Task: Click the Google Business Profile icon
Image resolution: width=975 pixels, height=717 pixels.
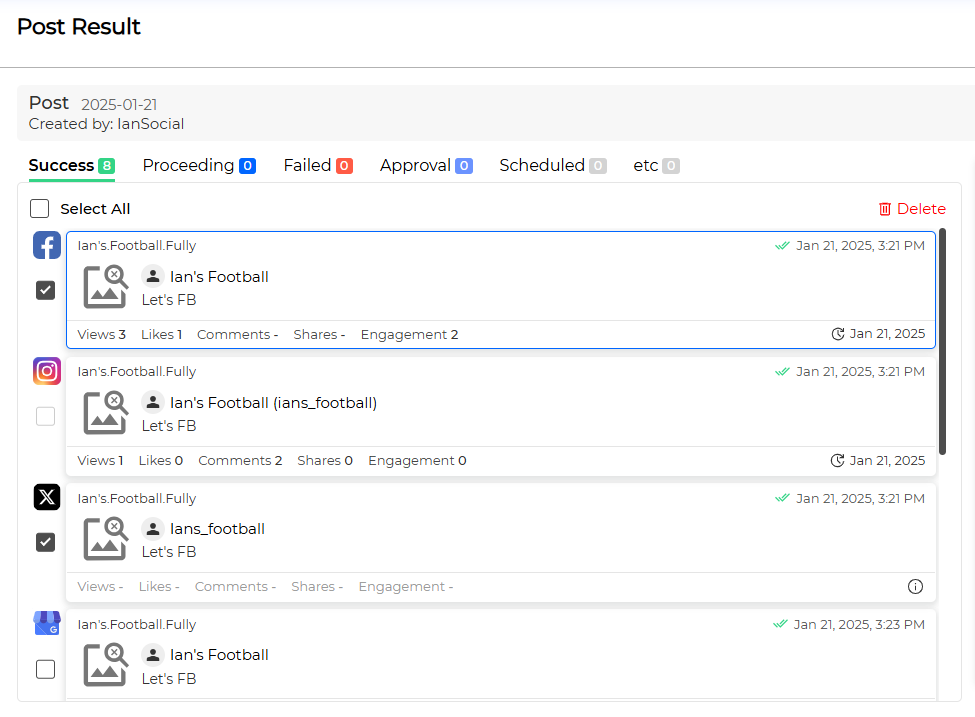Action: coord(47,623)
